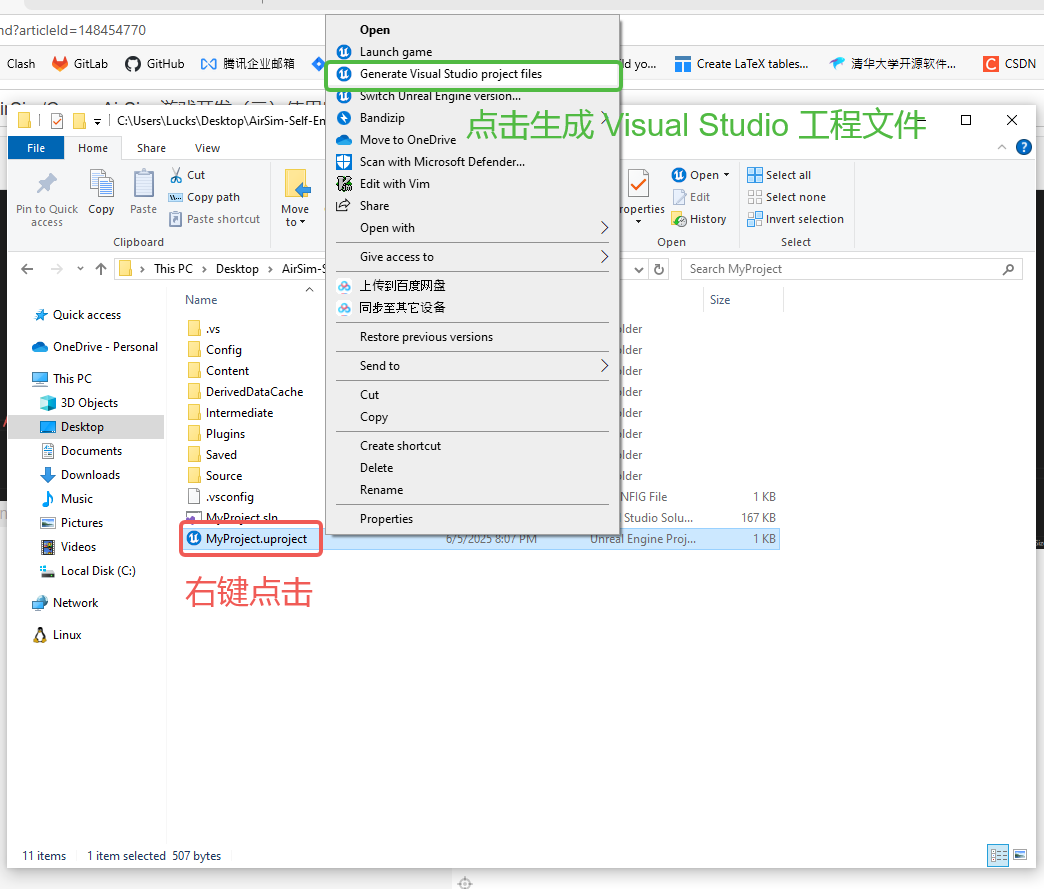
Task: Click the Select none button
Action: [786, 197]
